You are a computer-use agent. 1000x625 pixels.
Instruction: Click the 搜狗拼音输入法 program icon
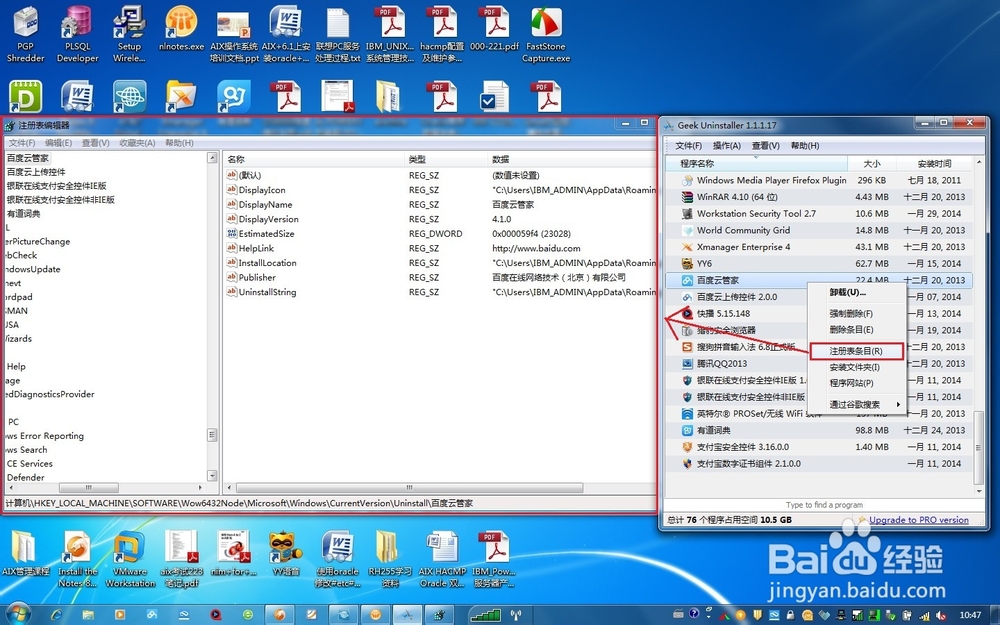coord(687,347)
